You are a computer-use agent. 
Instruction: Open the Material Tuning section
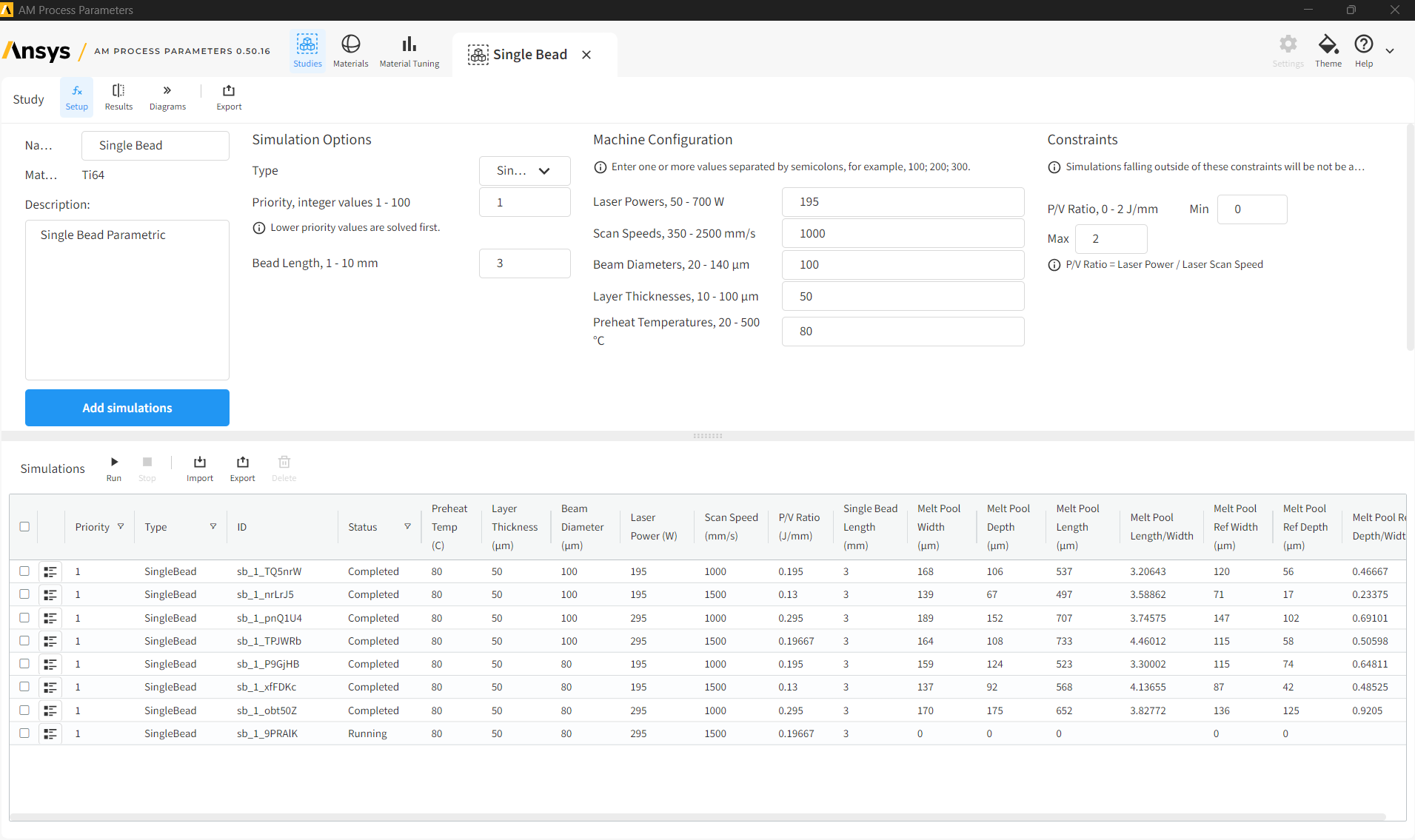409,51
